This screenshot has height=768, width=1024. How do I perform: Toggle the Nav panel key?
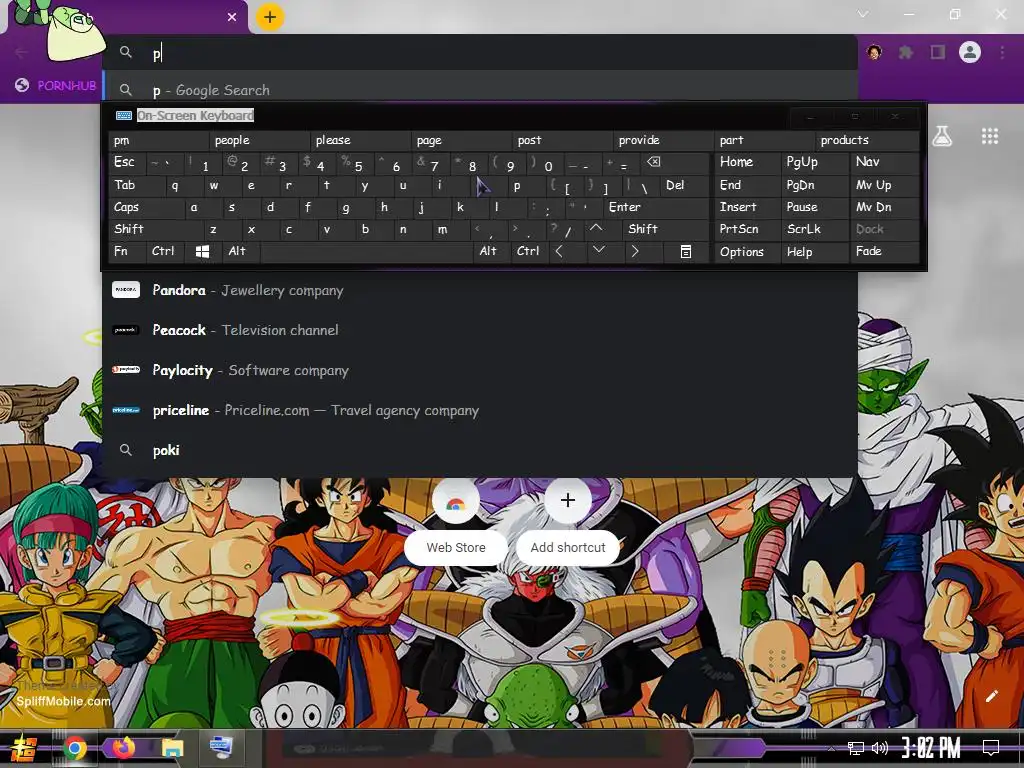(x=884, y=162)
